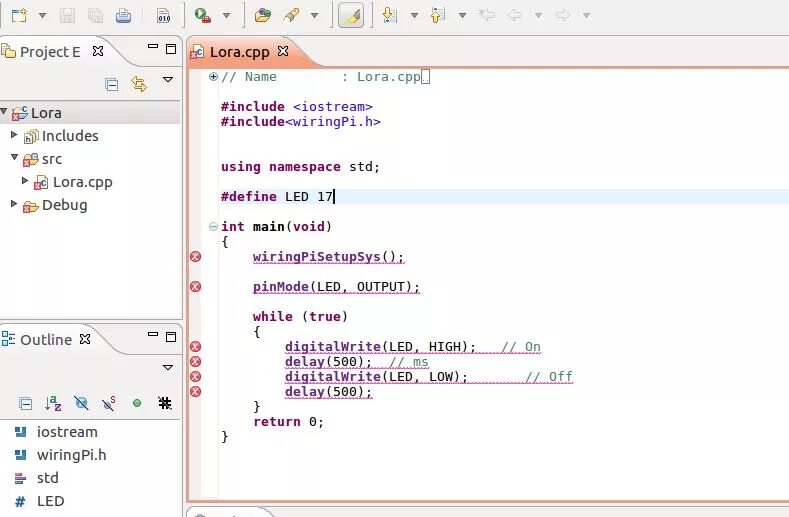The image size is (789, 517).
Task: Click the Print toolbar icon
Action: [x=123, y=16]
